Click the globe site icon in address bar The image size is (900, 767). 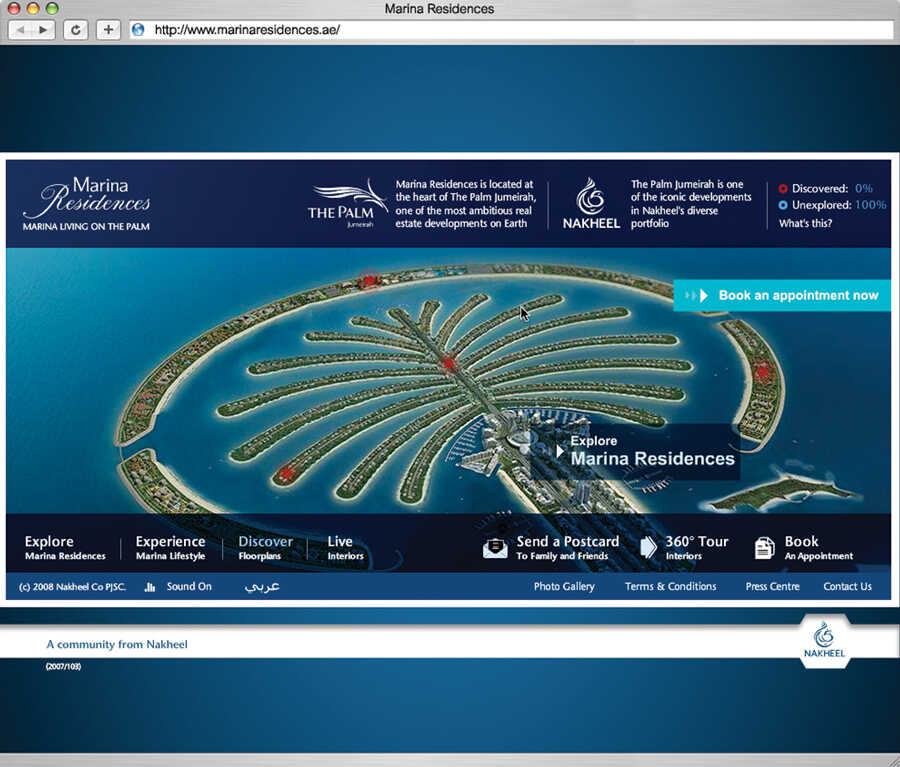click(x=138, y=29)
